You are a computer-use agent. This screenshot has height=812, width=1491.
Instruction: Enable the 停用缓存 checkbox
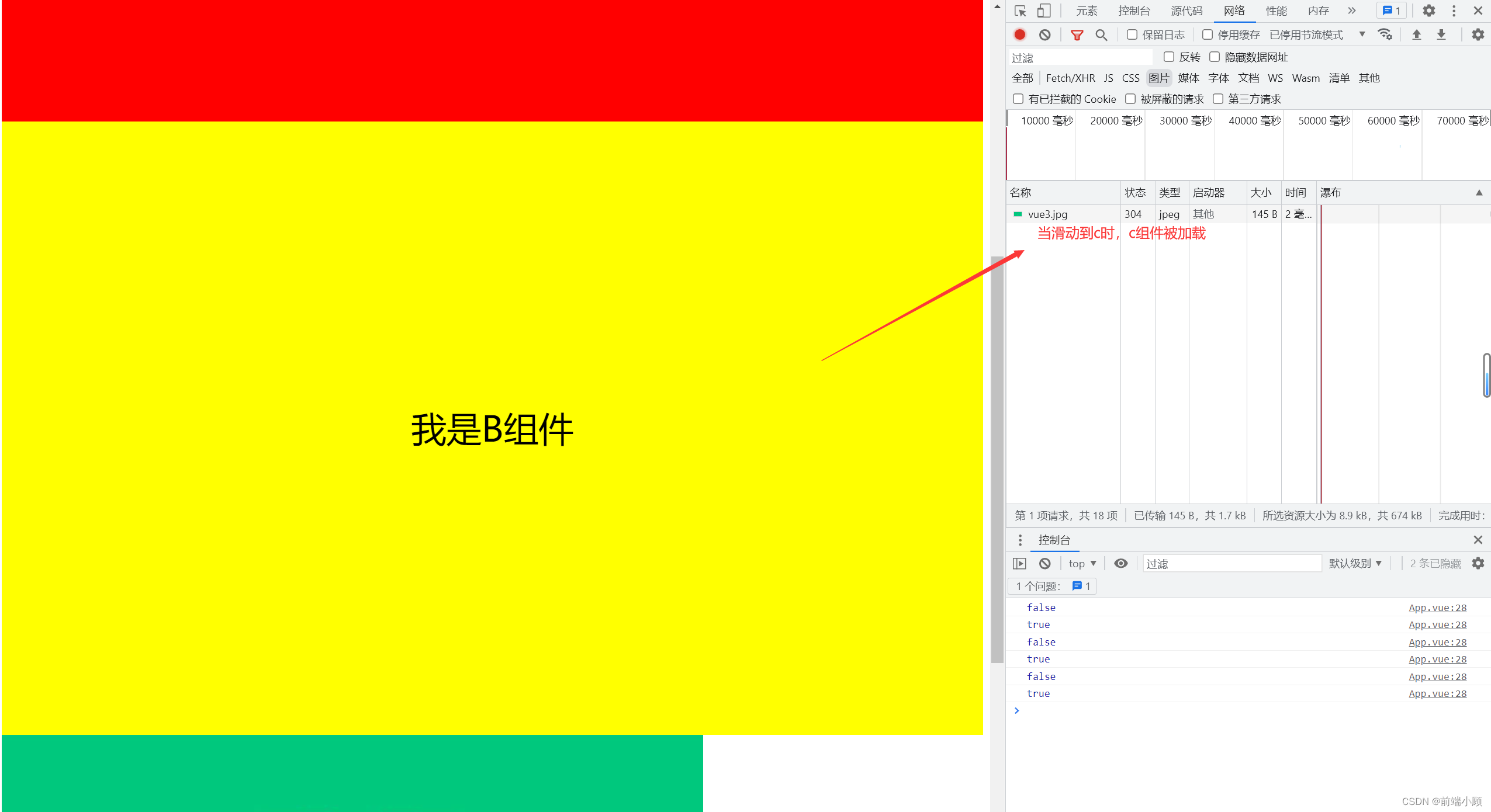tap(1207, 35)
